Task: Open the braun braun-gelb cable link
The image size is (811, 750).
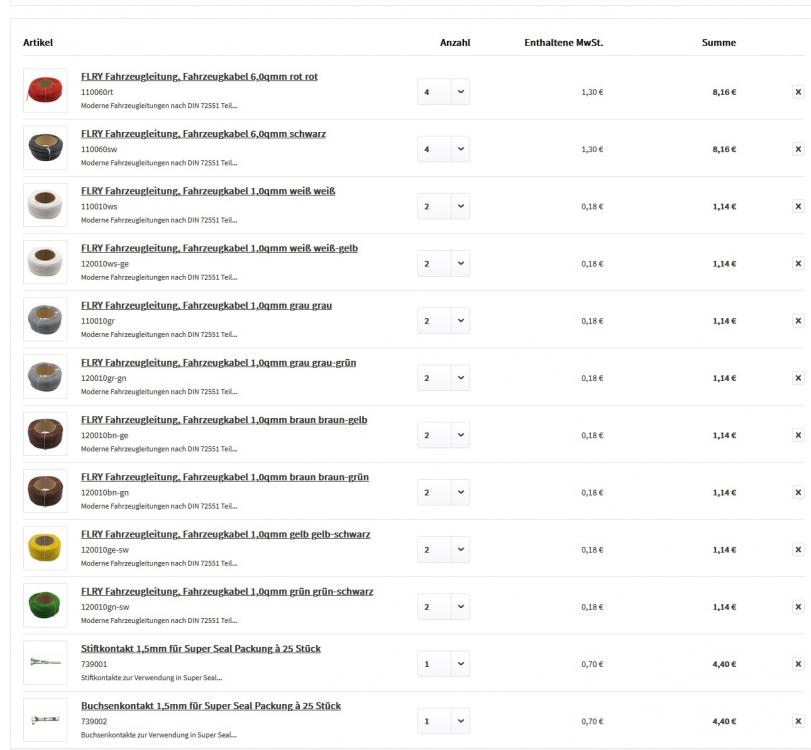Action: pos(224,420)
